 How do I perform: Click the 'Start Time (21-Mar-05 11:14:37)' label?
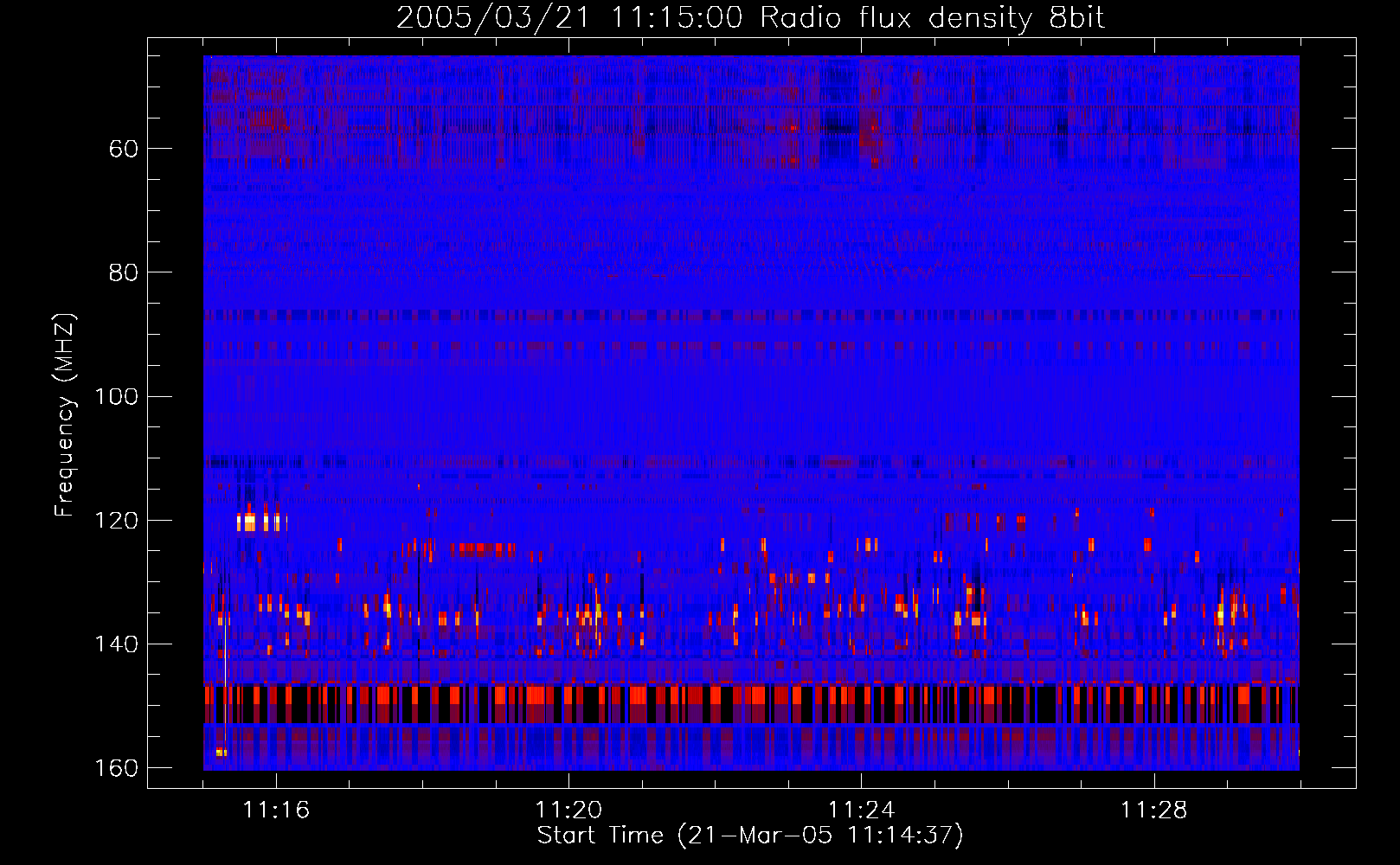coord(750,836)
